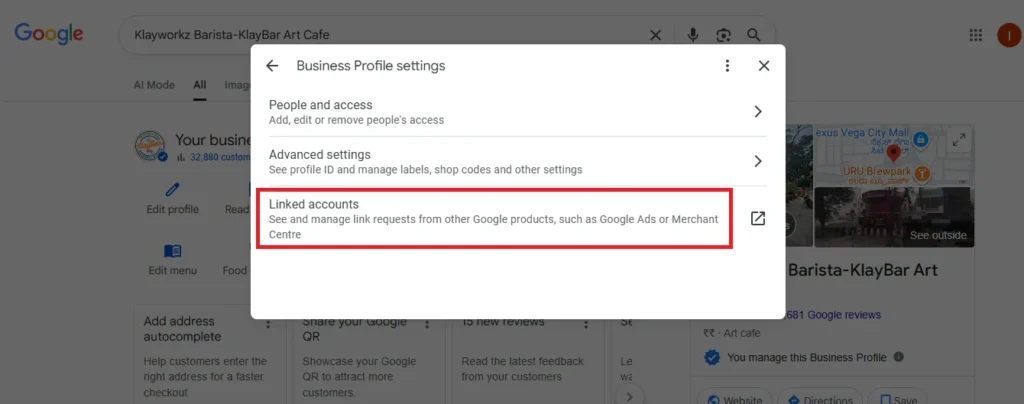Click into the Google search field
Screen dimensions: 1024x404
[380, 35]
